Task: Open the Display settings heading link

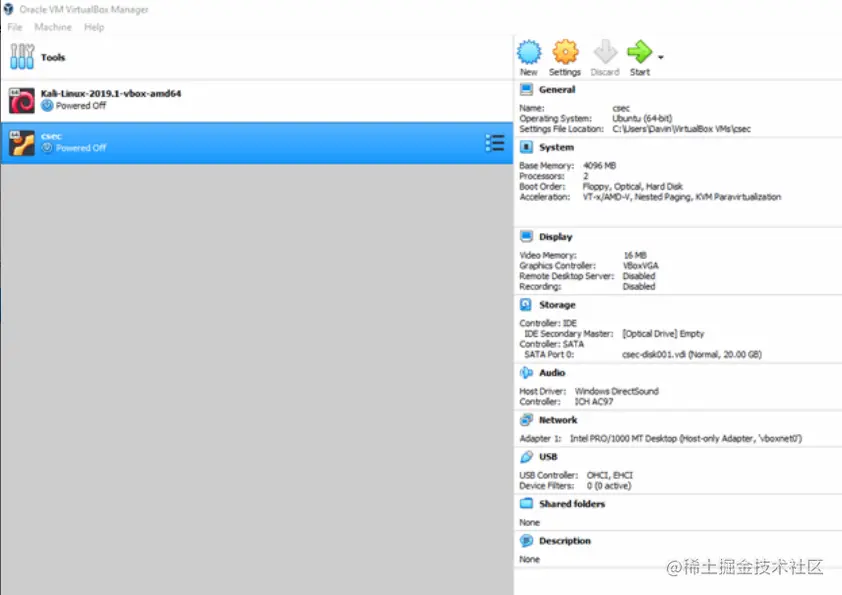Action: (x=556, y=237)
